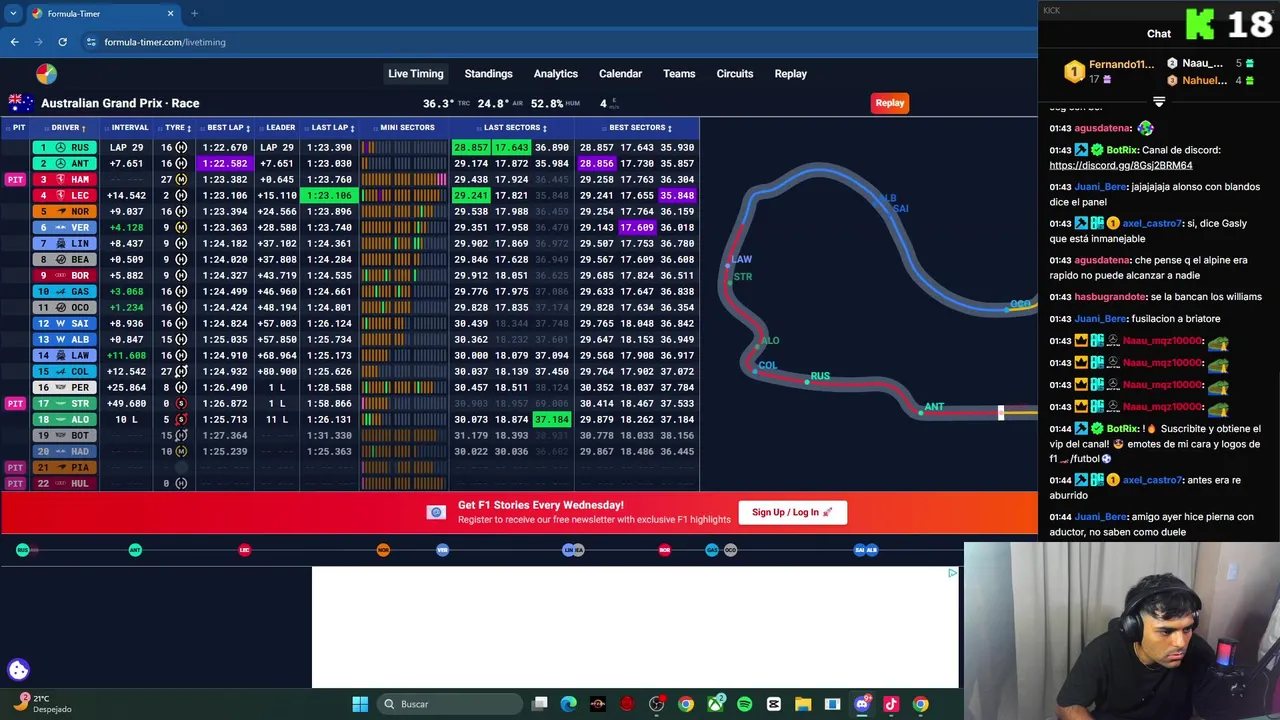This screenshot has width=1280, height=720.
Task: Open cookie settings round icon
Action: [x=18, y=670]
